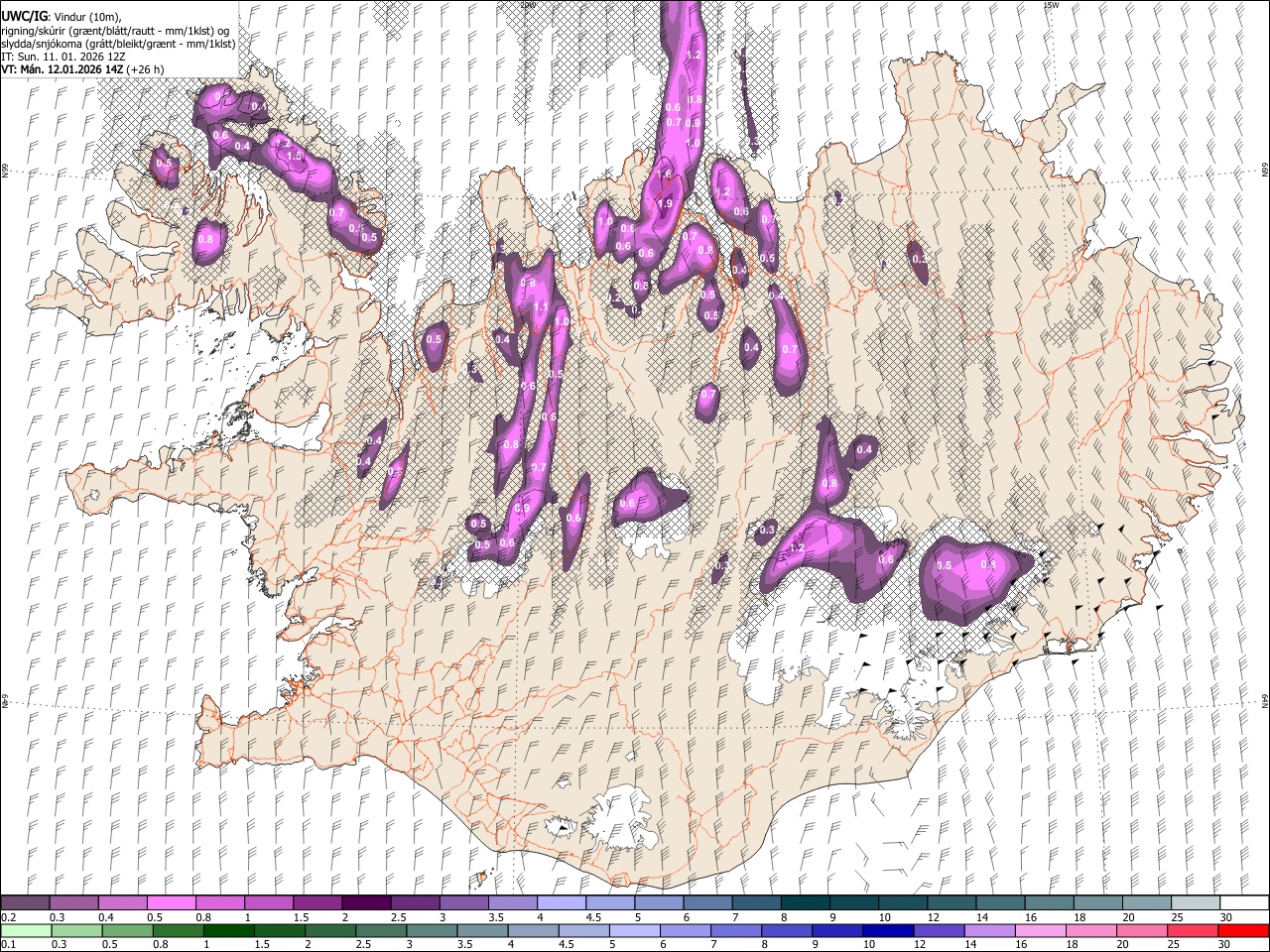Pick the darkest purple snow swatch starting at 2
The height and width of the screenshot is (952, 1270).
(365, 903)
